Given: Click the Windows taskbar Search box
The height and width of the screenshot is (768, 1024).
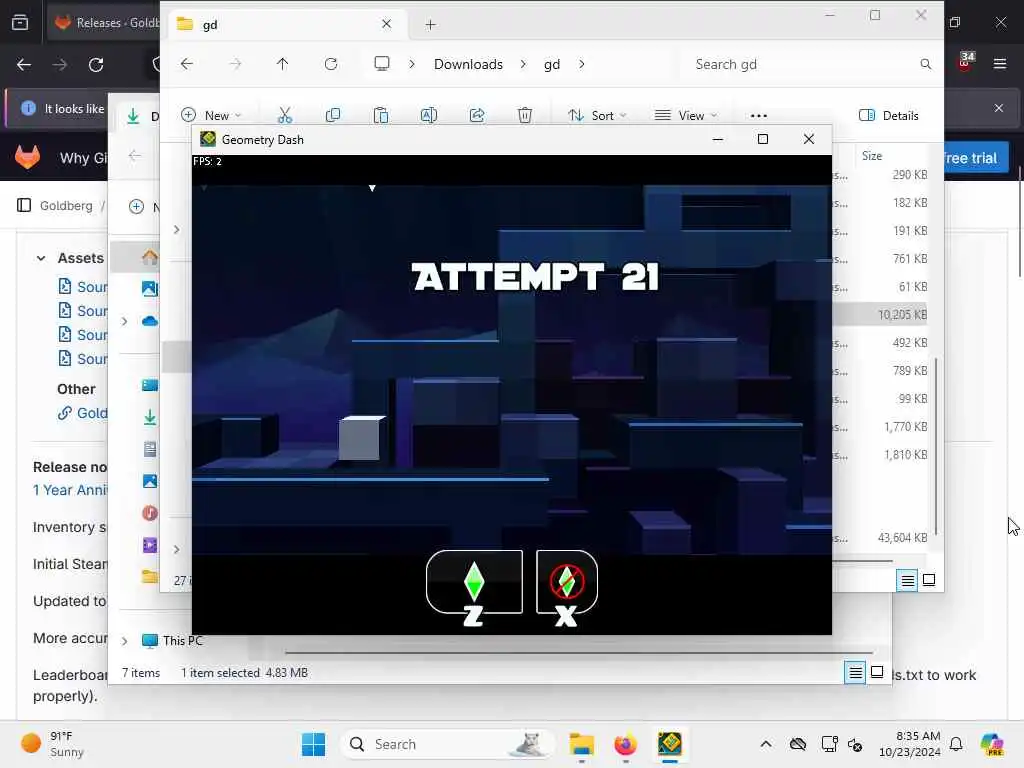Looking at the screenshot, I should (447, 744).
